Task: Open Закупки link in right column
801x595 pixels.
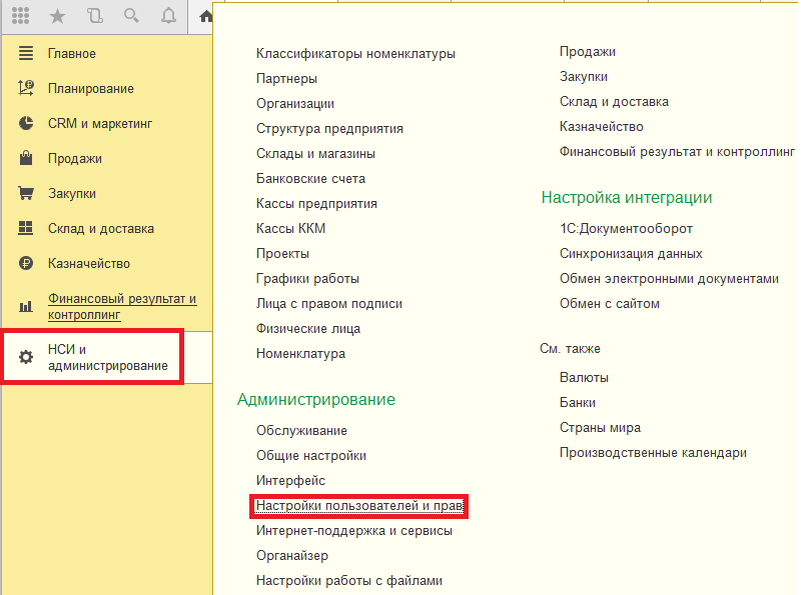Action: coord(583,77)
